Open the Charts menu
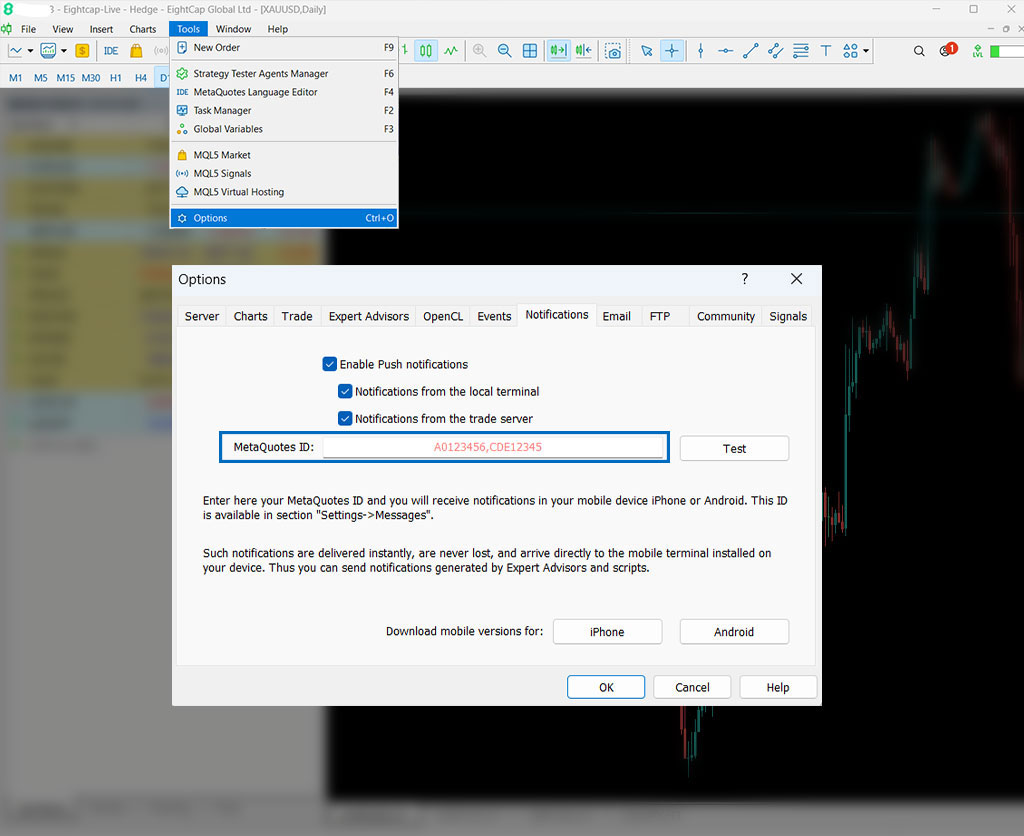This screenshot has width=1024, height=836. tap(142, 29)
